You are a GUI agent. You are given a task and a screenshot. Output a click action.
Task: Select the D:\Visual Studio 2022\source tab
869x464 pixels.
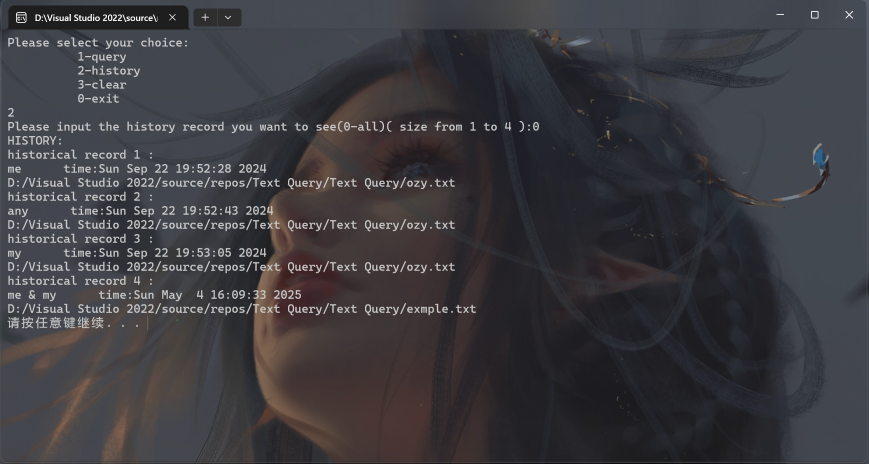(x=98, y=18)
